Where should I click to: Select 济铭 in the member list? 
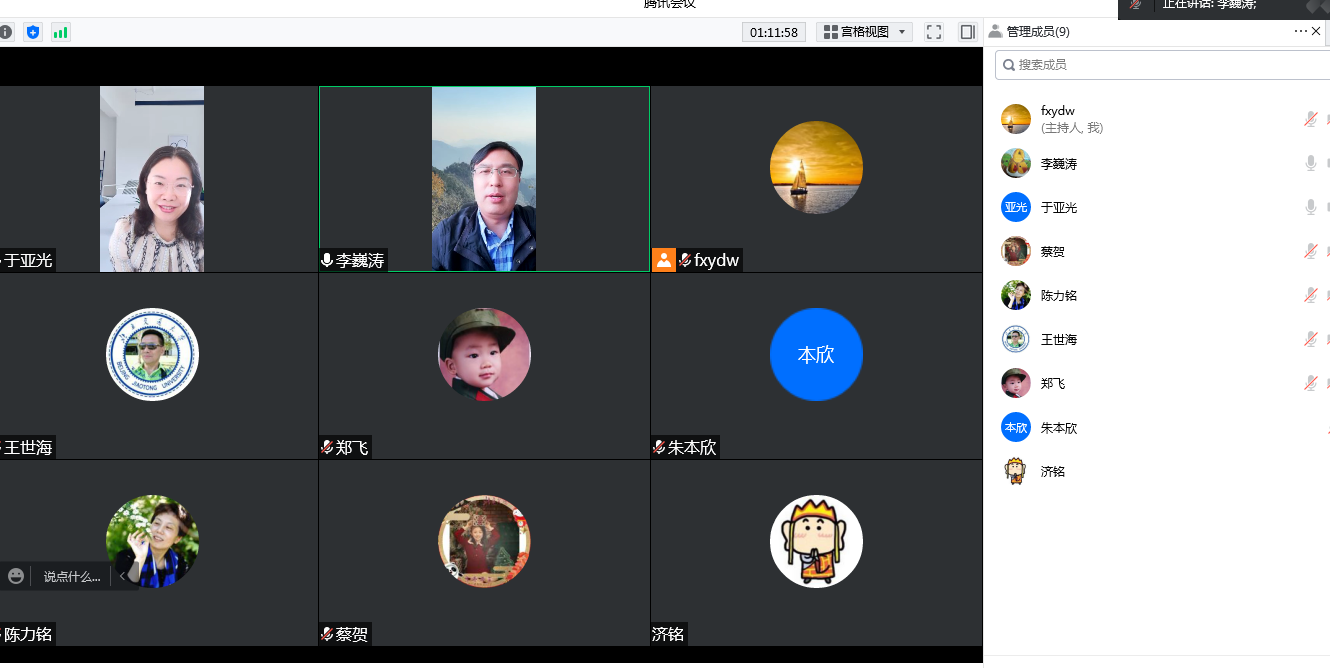coord(1052,471)
